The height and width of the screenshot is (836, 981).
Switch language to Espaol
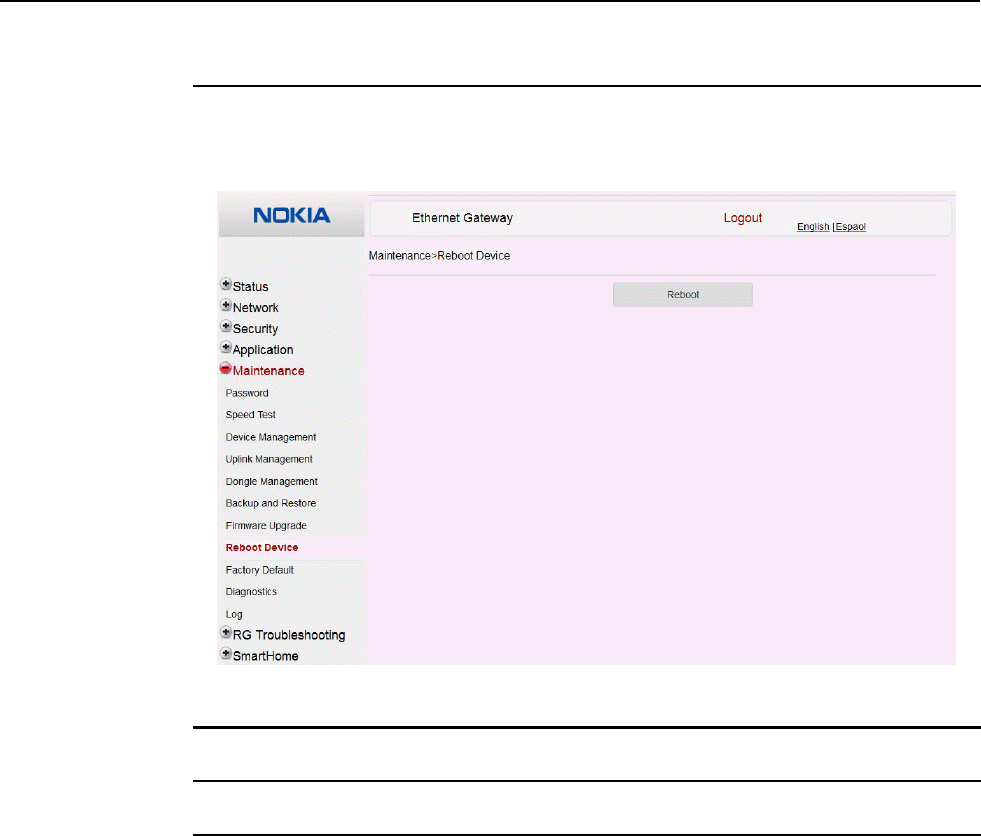(x=851, y=227)
